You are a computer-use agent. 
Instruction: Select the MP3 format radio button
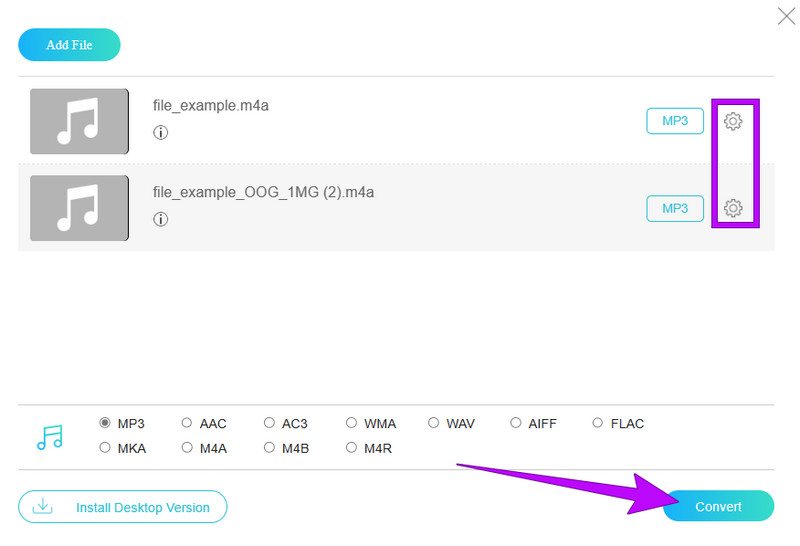[x=105, y=423]
